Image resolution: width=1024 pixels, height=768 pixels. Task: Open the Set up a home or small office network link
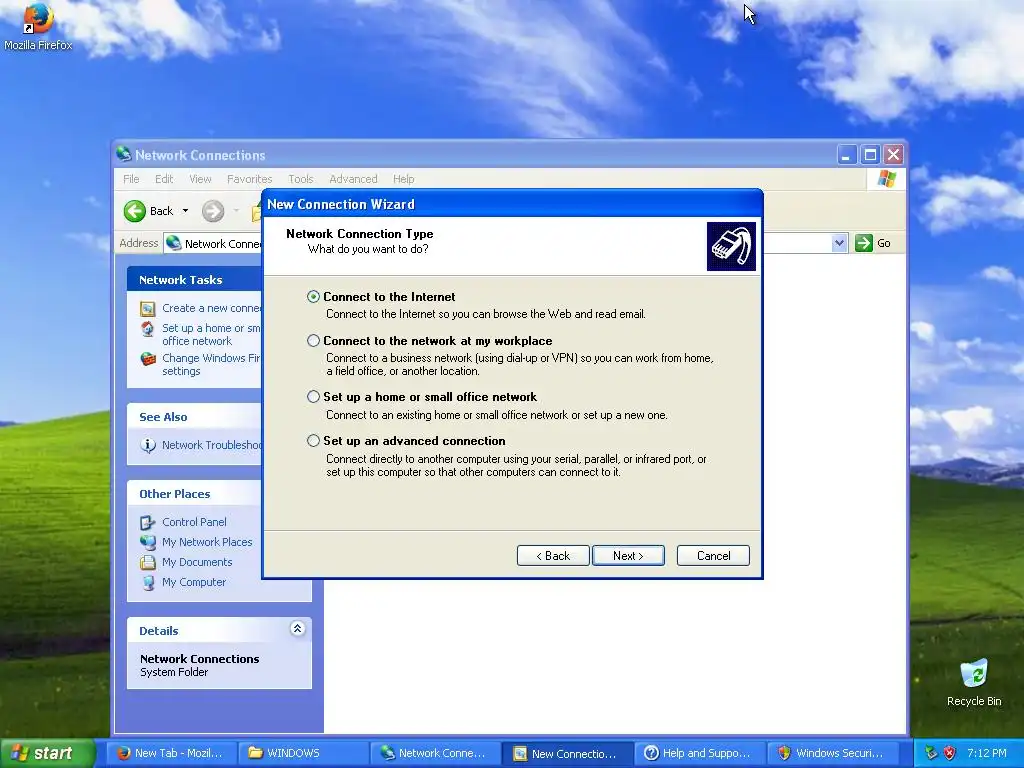(x=211, y=334)
